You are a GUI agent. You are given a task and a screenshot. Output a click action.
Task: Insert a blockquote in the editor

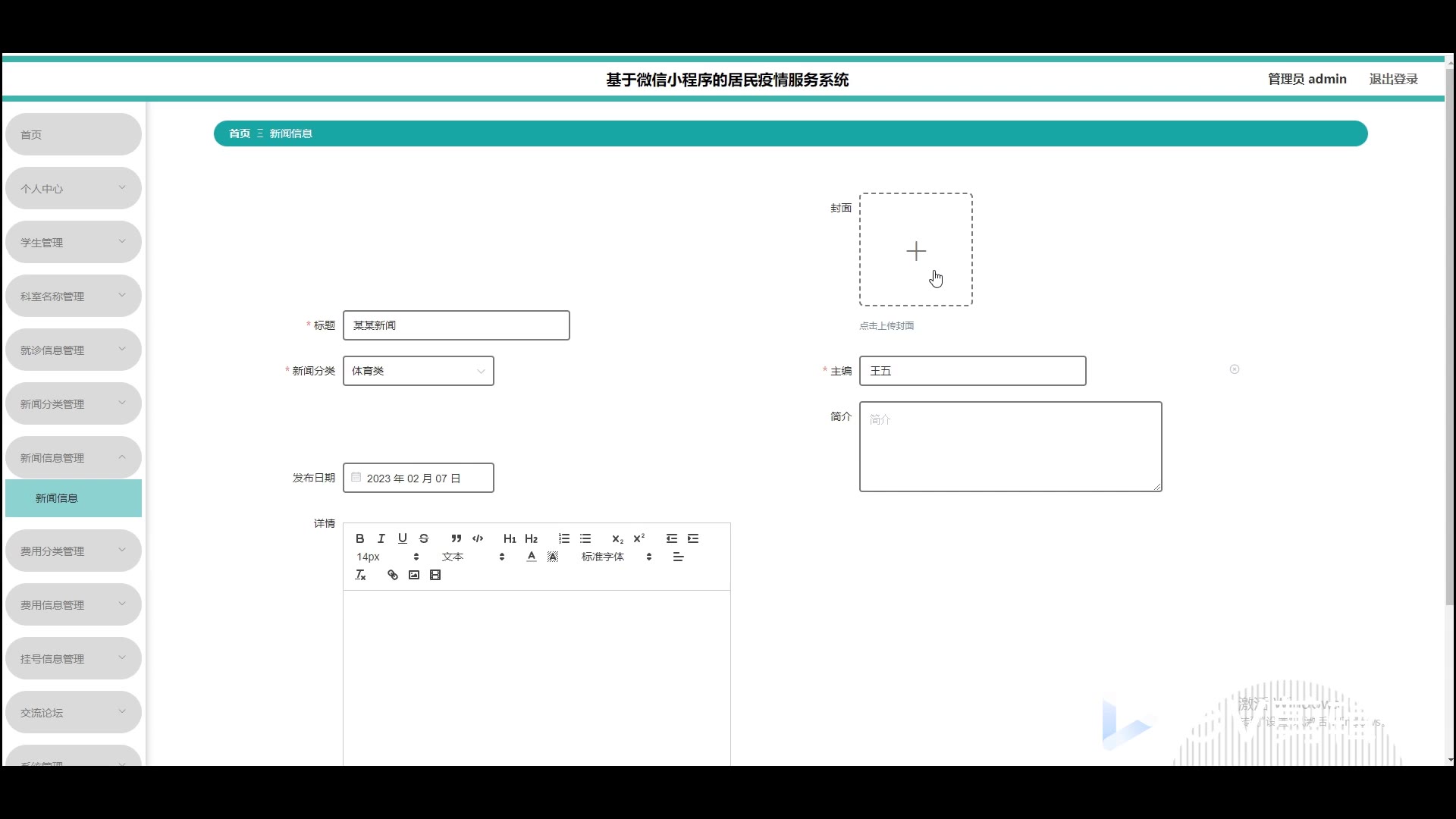tap(456, 538)
